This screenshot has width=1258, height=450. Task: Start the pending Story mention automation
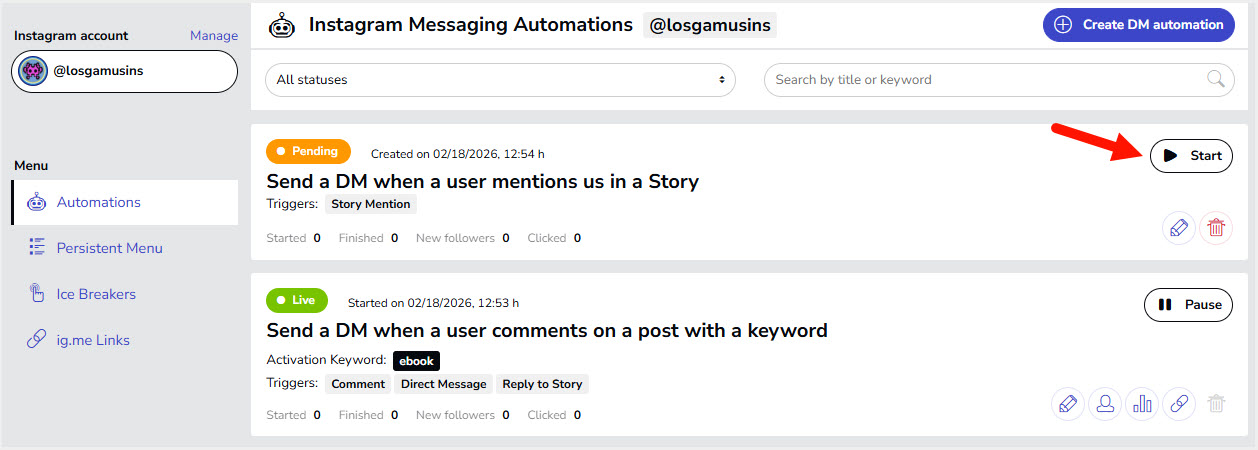(x=1191, y=156)
